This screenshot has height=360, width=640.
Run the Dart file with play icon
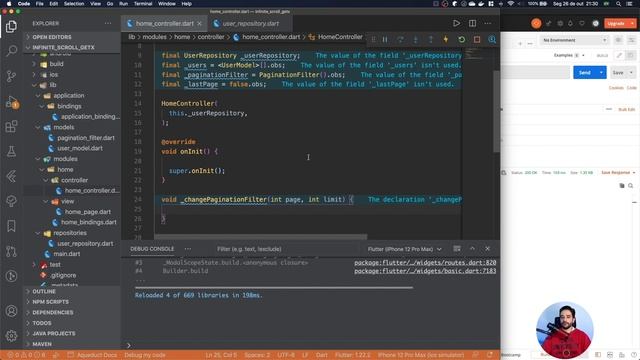coord(456,23)
